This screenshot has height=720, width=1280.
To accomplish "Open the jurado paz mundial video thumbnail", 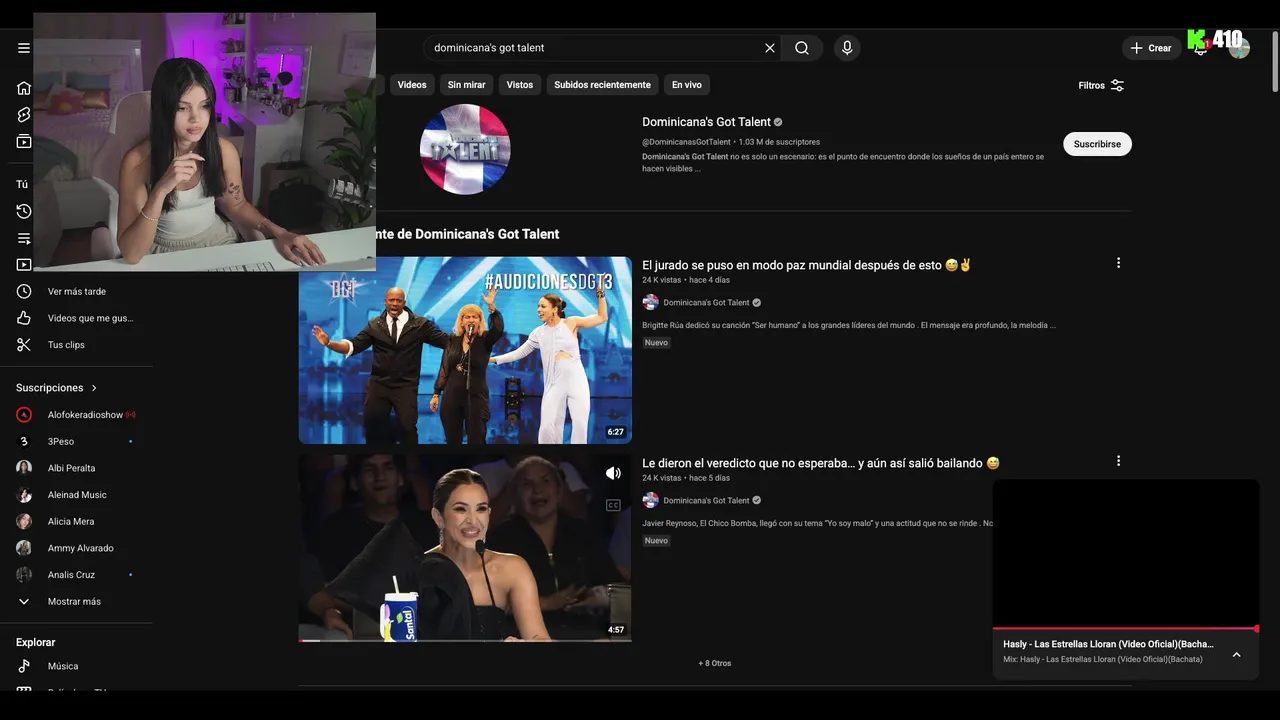I will (x=465, y=350).
